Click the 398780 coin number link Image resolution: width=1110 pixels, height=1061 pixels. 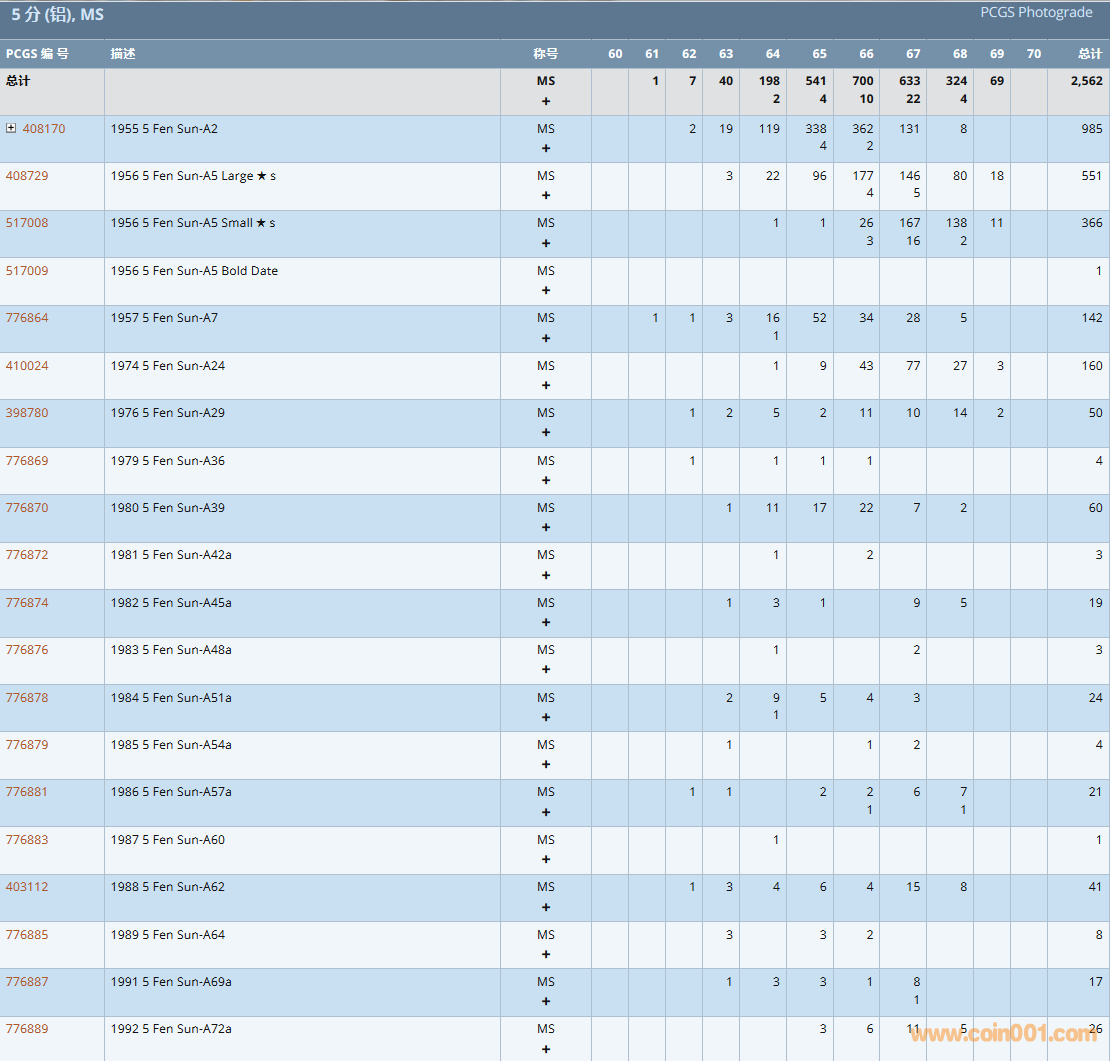coord(27,413)
